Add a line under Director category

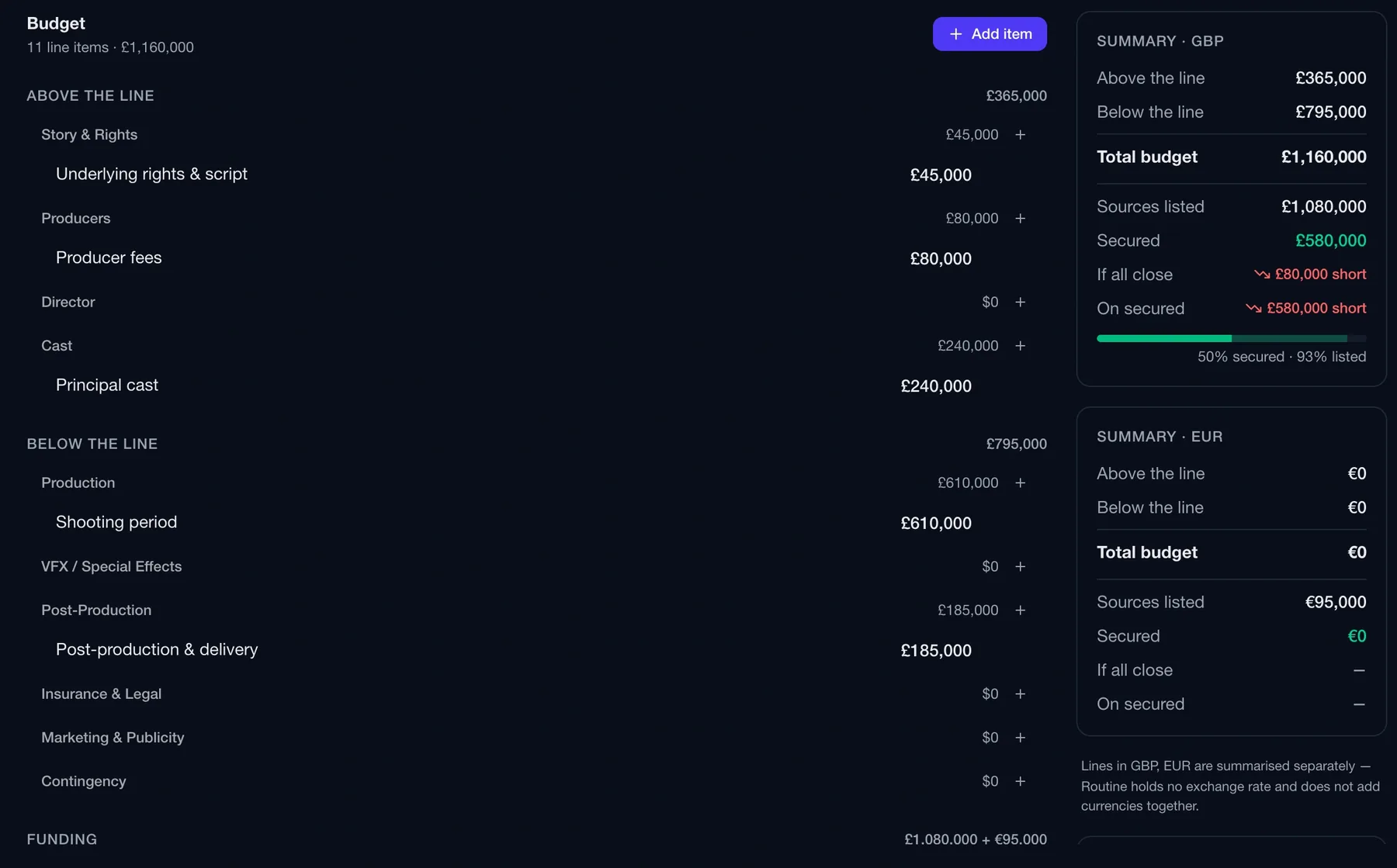pyautogui.click(x=1020, y=303)
